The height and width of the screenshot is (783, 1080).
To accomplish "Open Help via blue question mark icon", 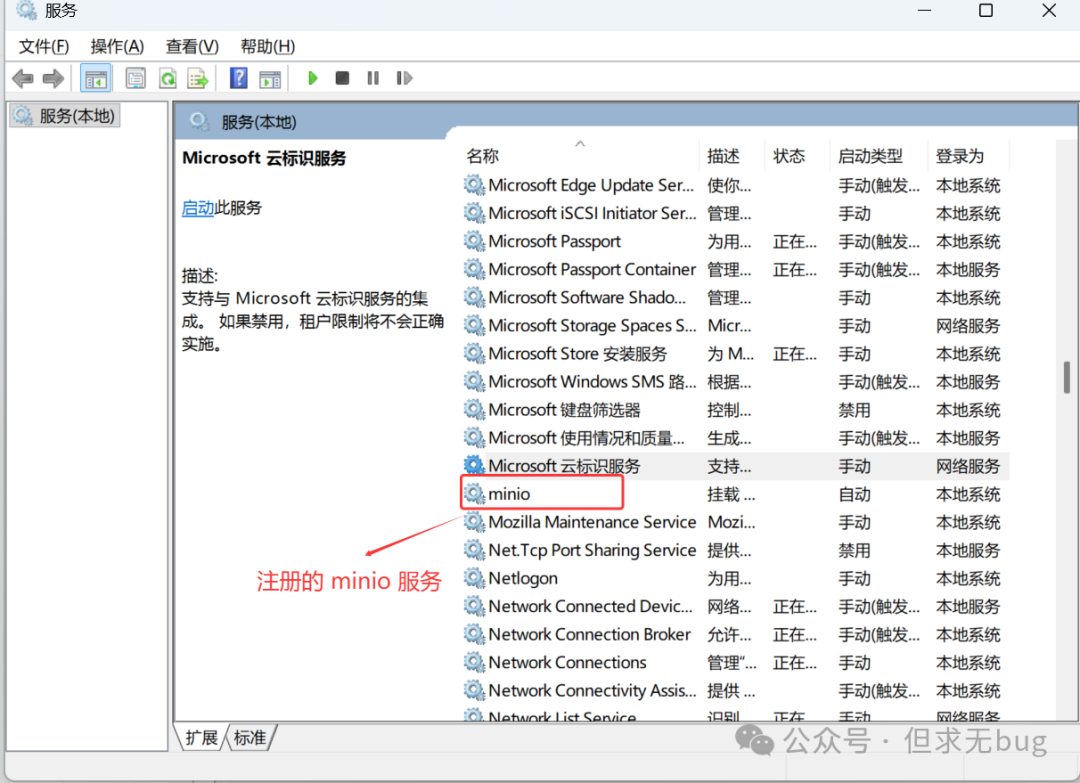I will 239,78.
